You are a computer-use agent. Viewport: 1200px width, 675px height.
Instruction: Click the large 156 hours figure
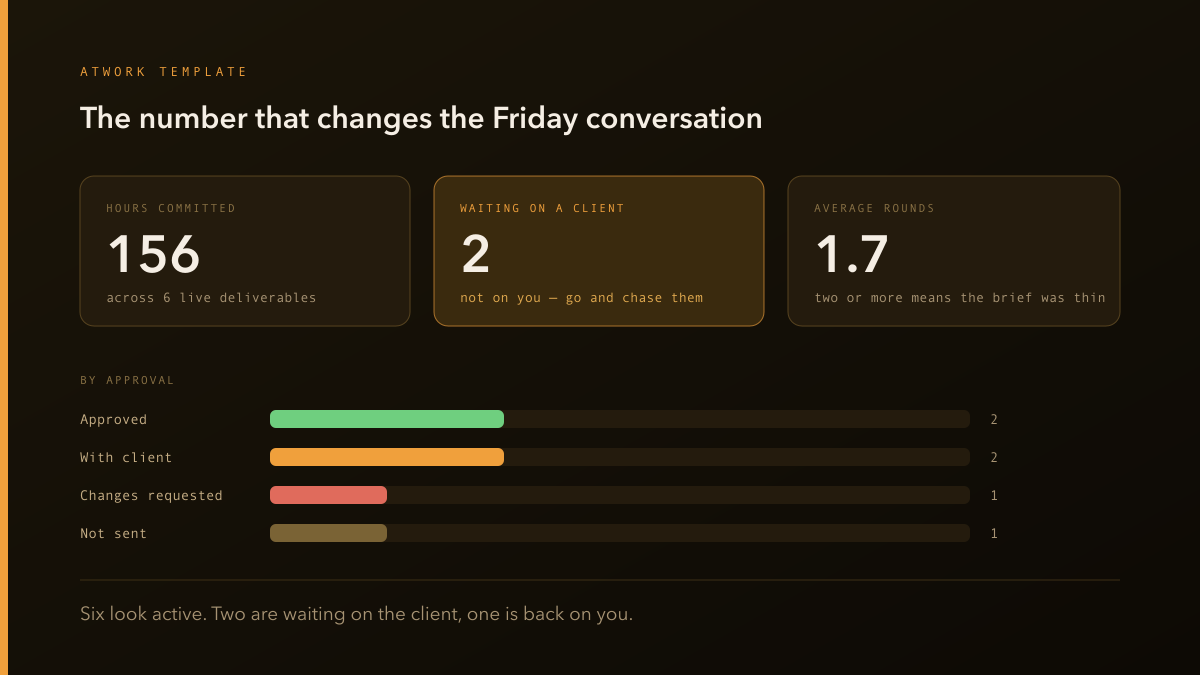click(154, 254)
